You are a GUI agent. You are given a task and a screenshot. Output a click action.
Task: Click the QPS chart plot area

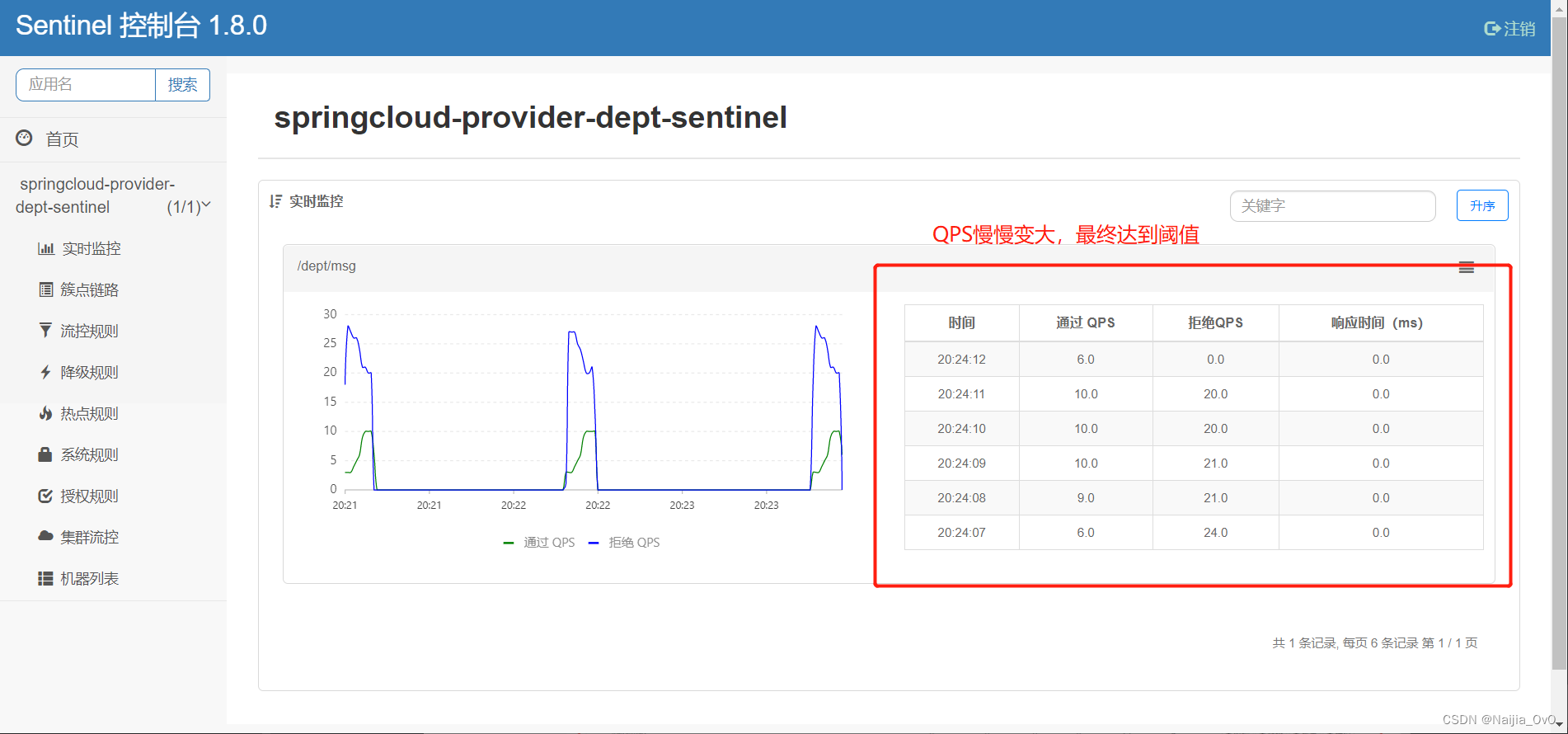593,402
